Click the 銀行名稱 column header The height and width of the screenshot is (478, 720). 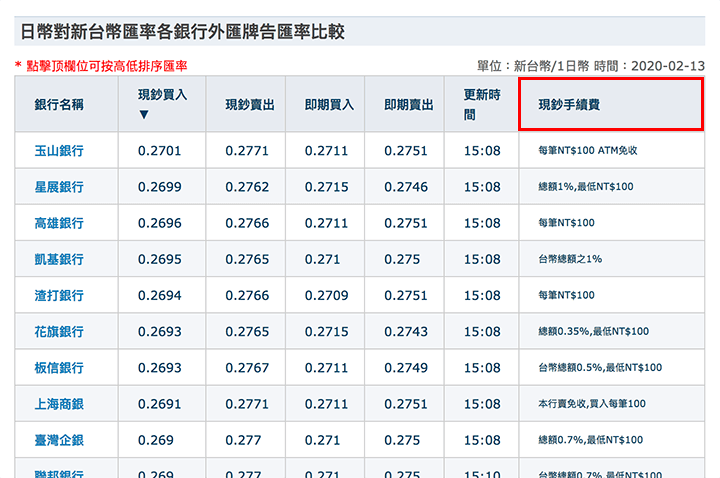[59, 105]
